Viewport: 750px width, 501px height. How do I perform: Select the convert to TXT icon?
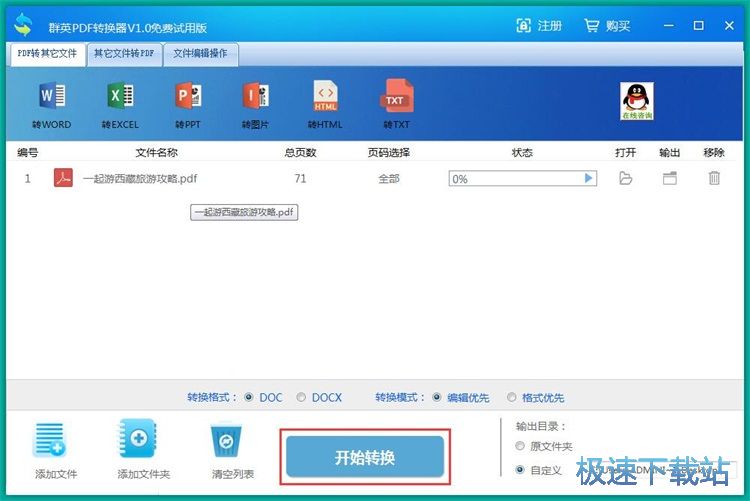[x=397, y=95]
